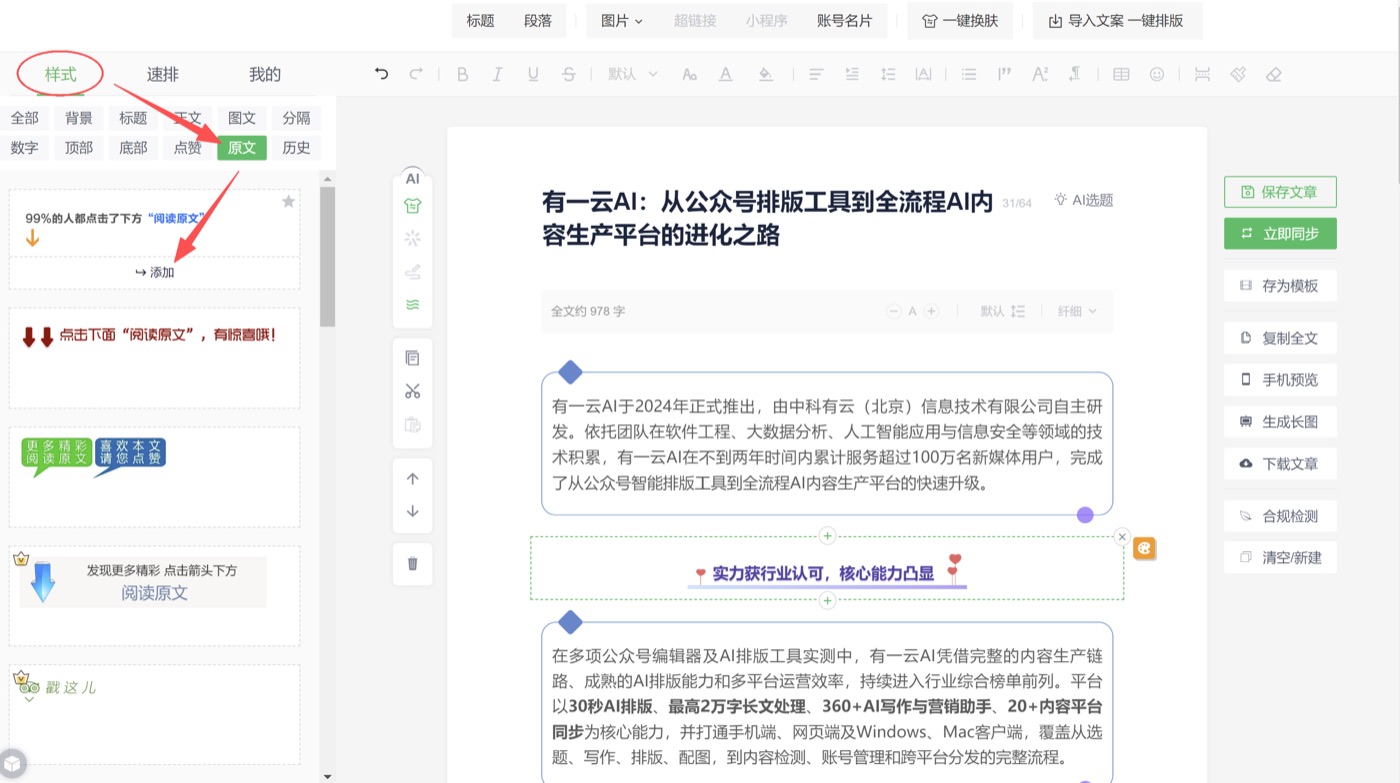Move the selected block down
The height and width of the screenshot is (783, 1400).
click(412, 511)
